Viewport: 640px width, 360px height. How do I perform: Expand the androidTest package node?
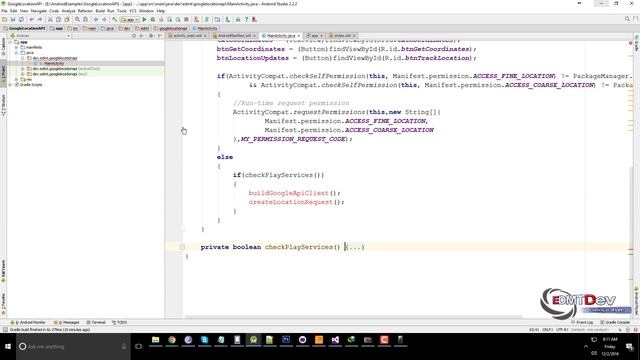(23, 69)
